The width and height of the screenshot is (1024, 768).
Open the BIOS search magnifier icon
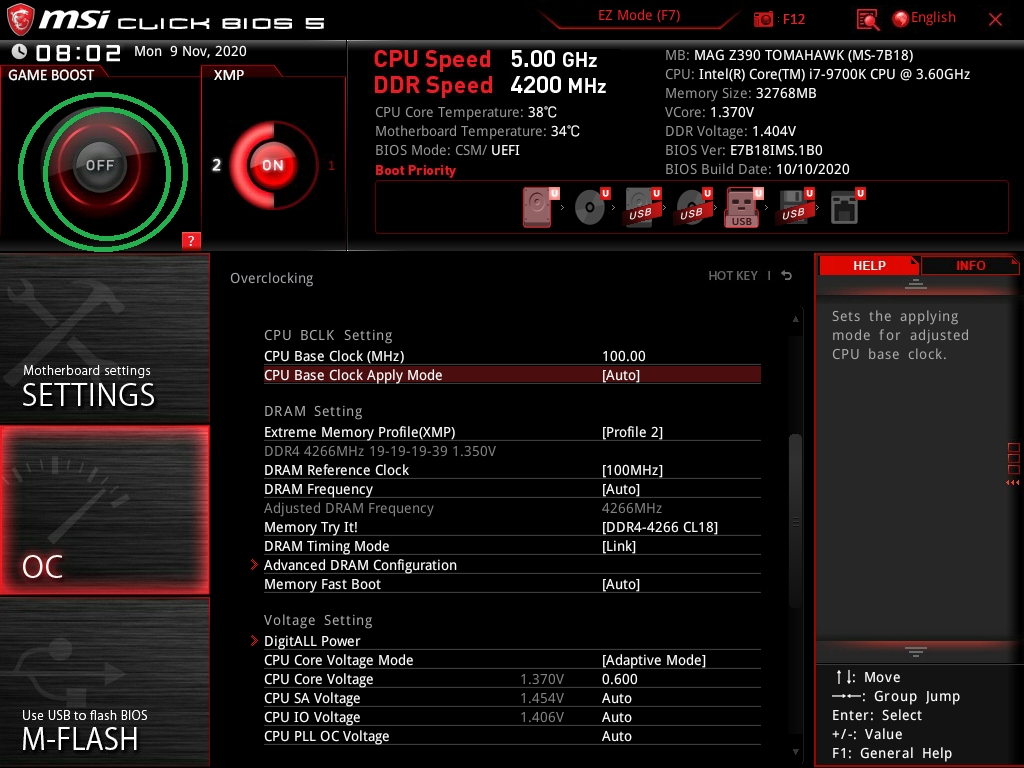(867, 20)
